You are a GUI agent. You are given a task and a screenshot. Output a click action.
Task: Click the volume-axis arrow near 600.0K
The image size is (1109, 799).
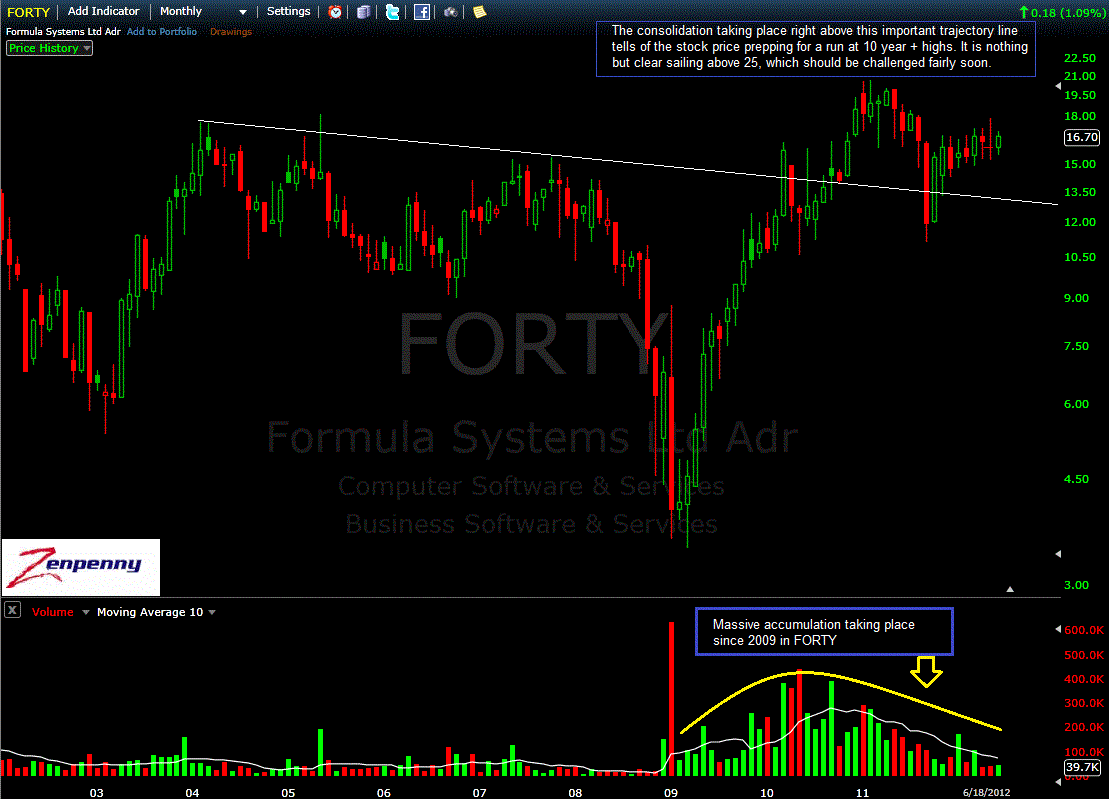(1058, 629)
